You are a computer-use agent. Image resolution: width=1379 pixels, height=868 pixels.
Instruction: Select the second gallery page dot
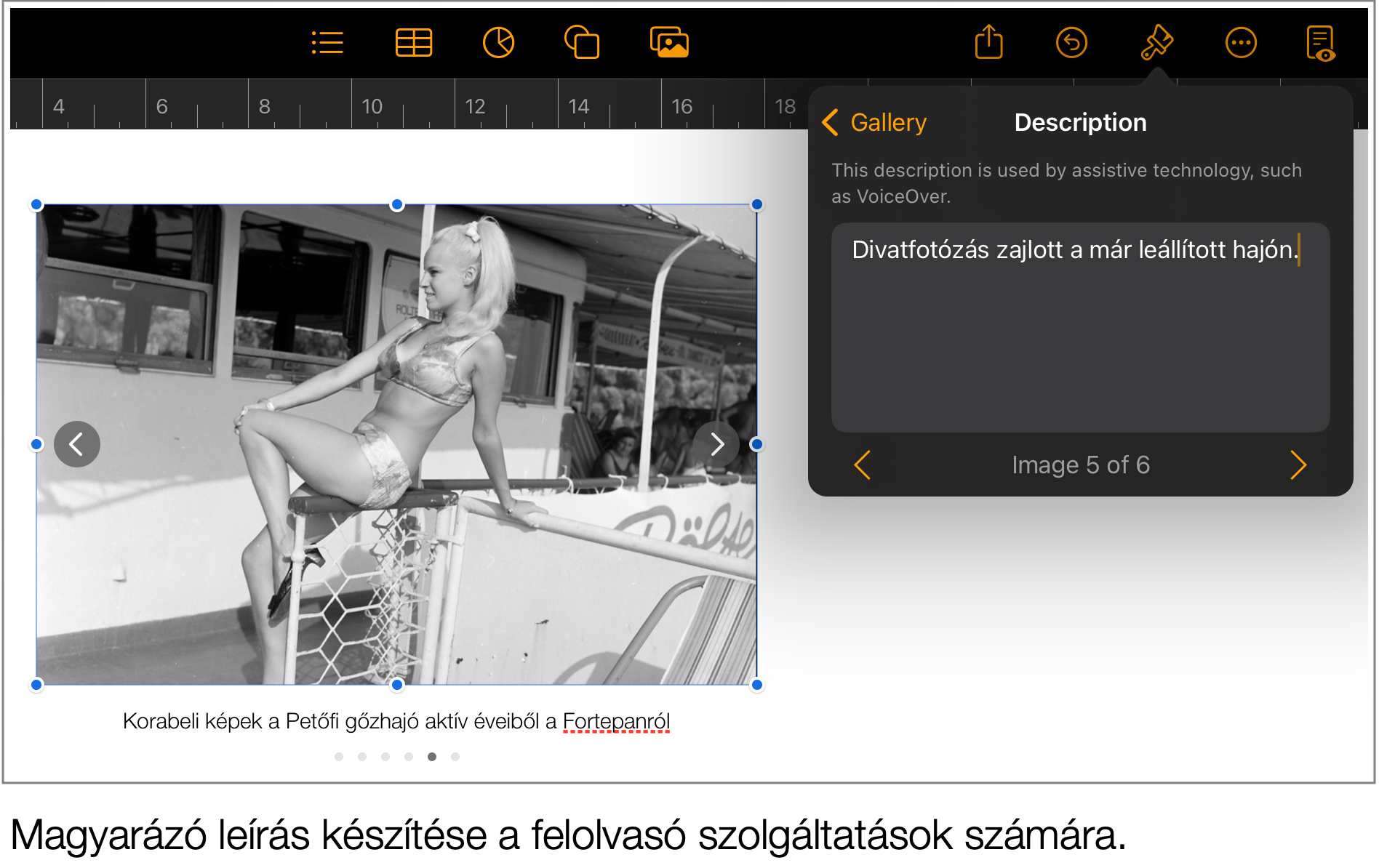click(362, 757)
